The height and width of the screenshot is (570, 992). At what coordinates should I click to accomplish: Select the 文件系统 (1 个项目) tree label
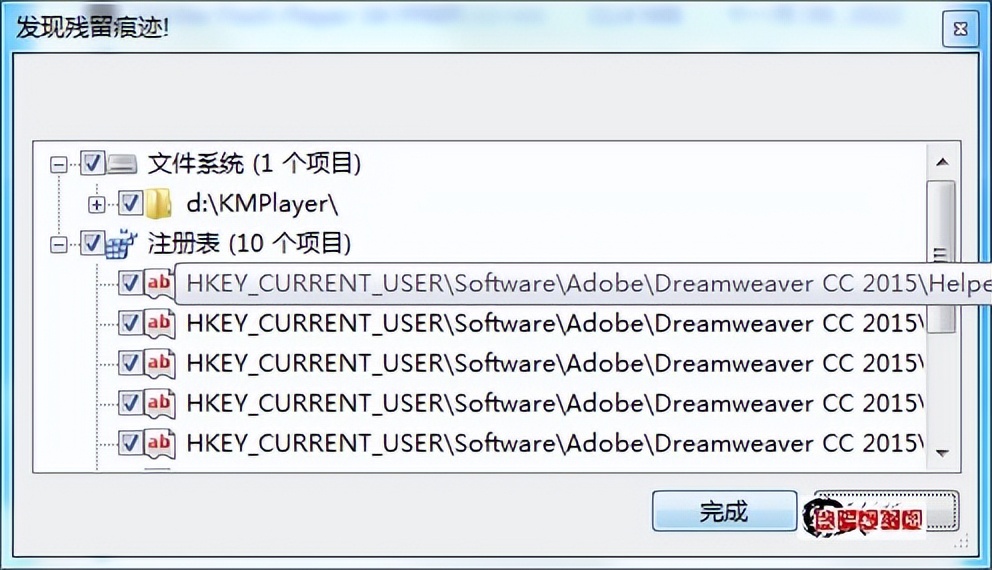click(254, 164)
